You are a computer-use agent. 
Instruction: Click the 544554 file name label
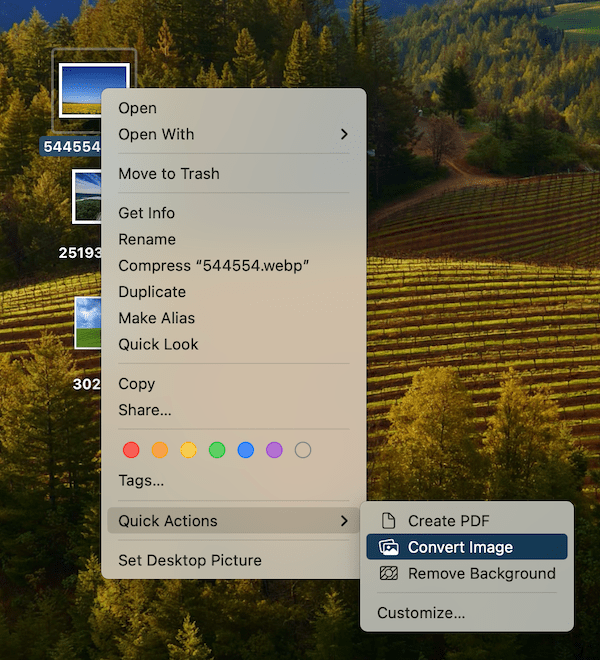[71, 147]
